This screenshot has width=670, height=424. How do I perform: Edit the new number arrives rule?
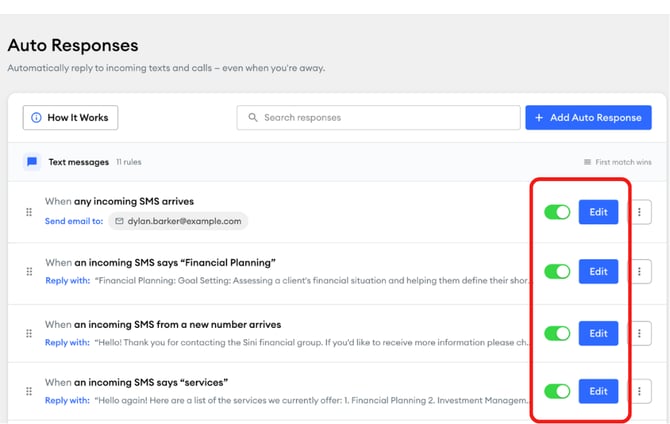coord(598,333)
